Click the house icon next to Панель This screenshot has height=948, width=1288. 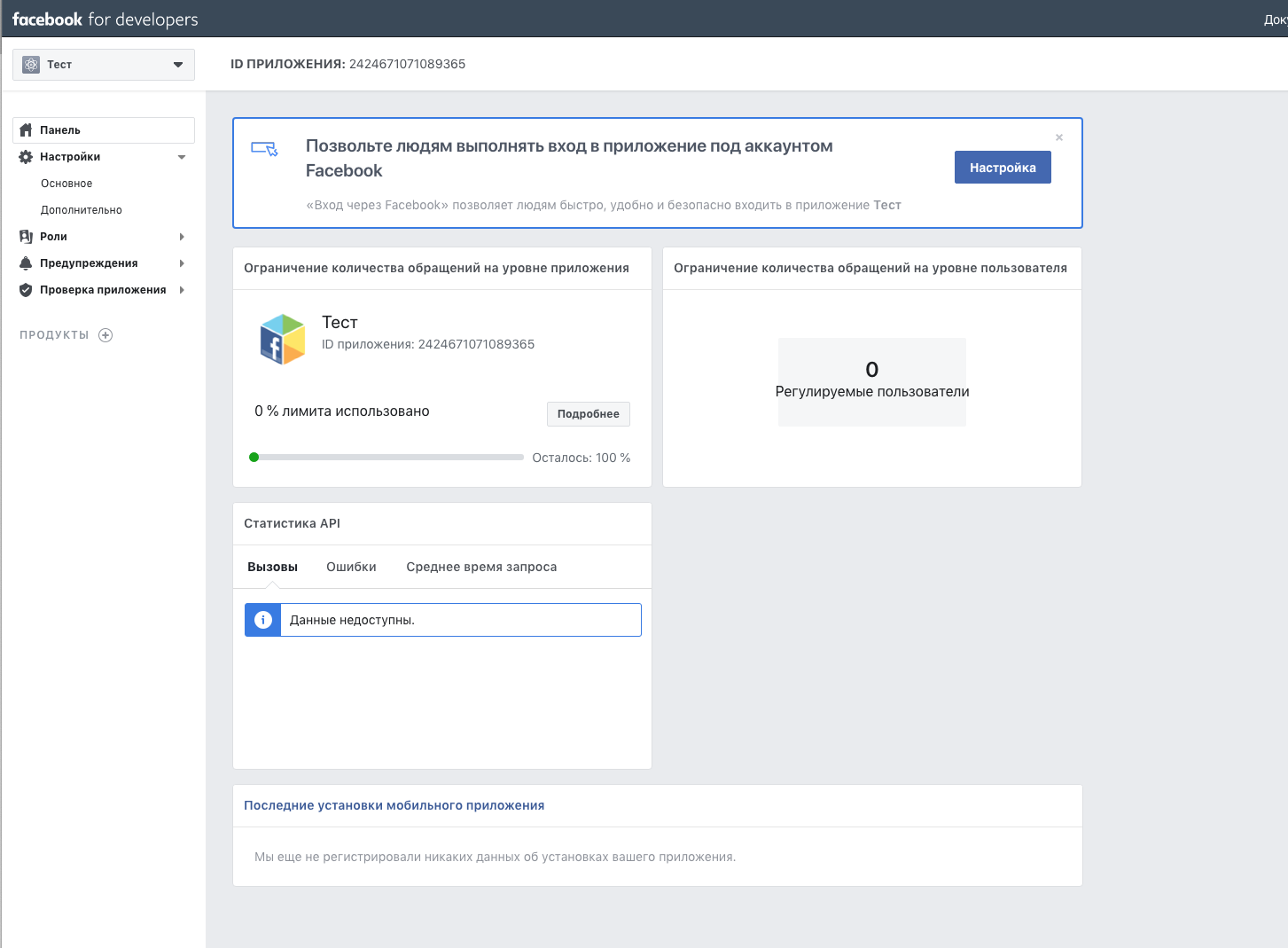[x=26, y=130]
